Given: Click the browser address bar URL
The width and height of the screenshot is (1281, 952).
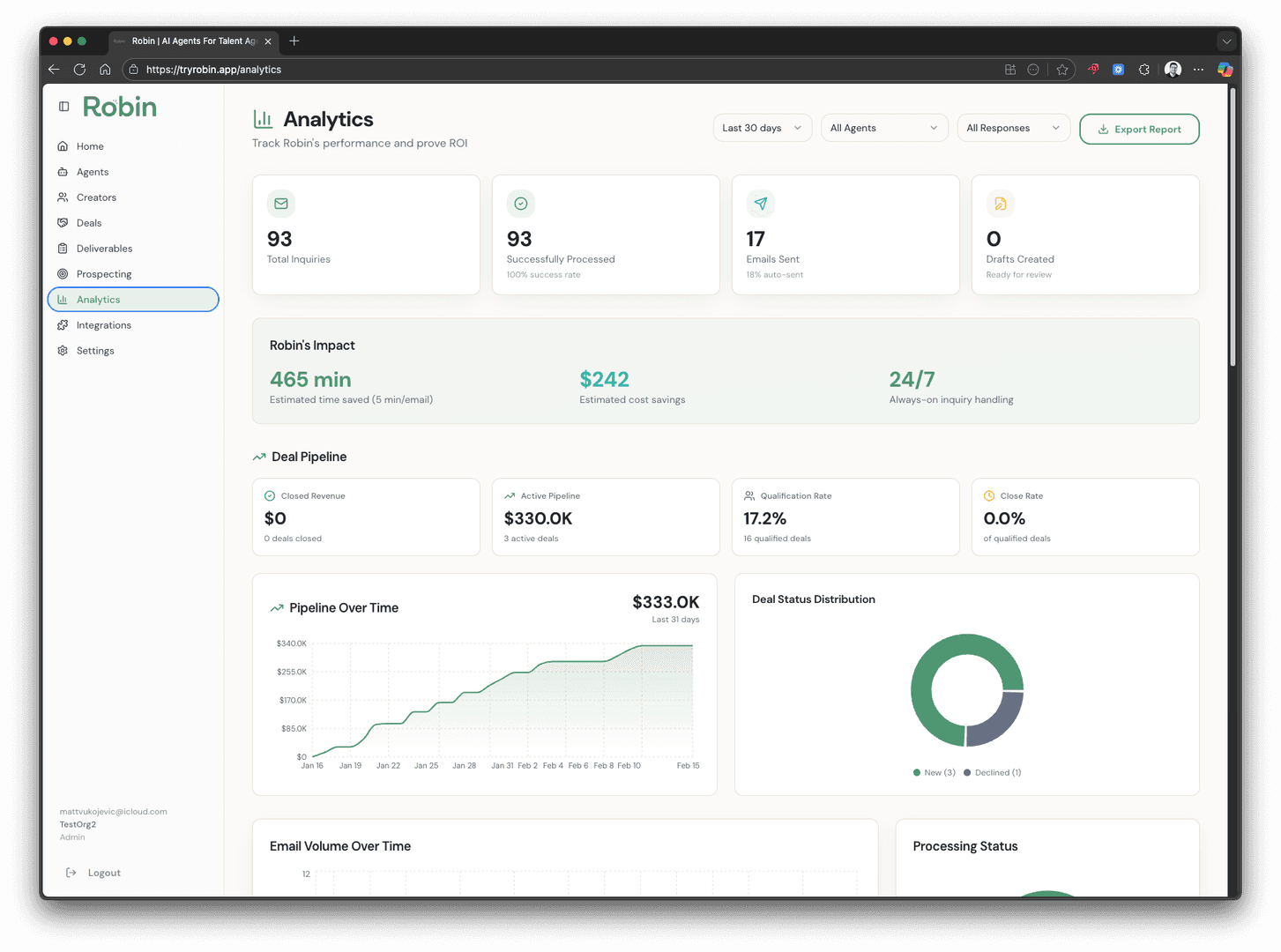Looking at the screenshot, I should [213, 70].
